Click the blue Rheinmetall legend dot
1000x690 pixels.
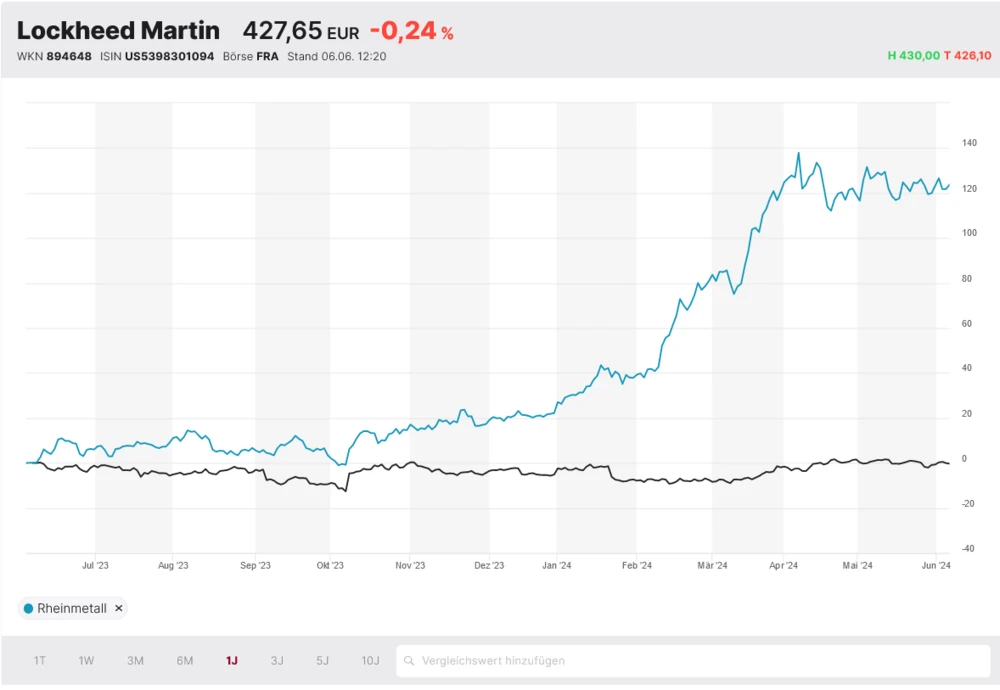click(x=27, y=608)
